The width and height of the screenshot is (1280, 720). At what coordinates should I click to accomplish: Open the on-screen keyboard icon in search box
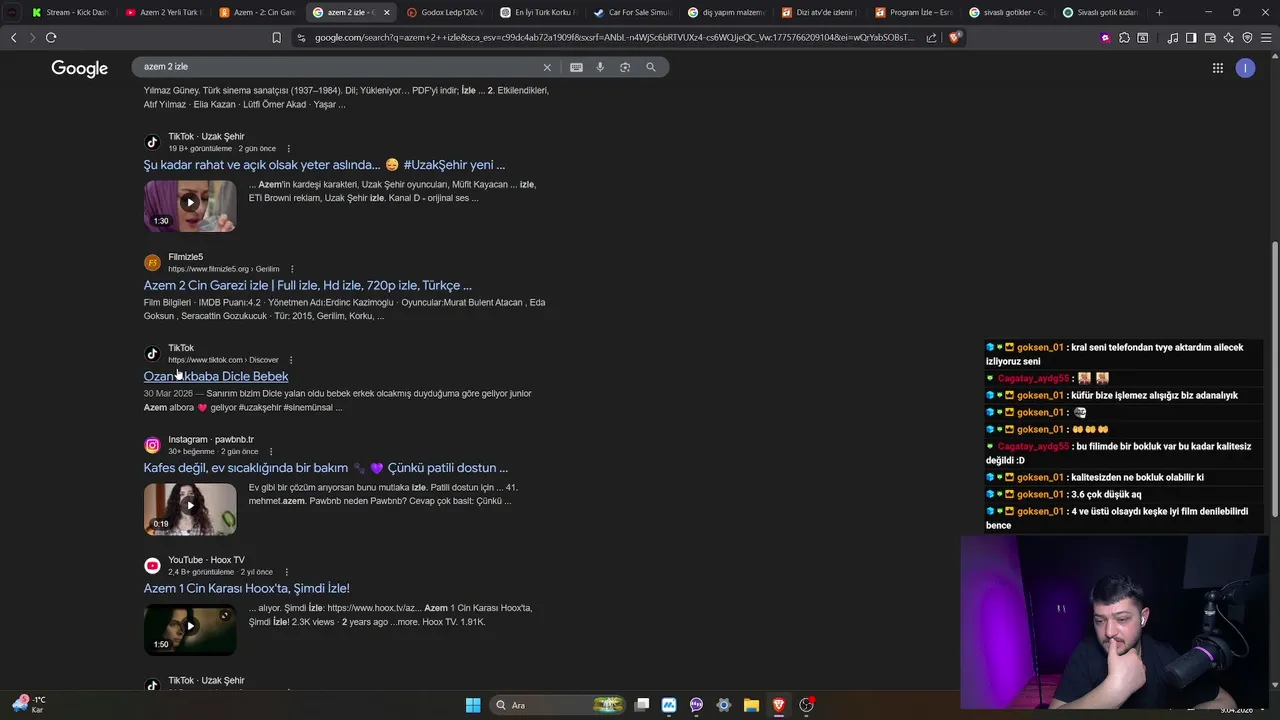[x=576, y=67]
